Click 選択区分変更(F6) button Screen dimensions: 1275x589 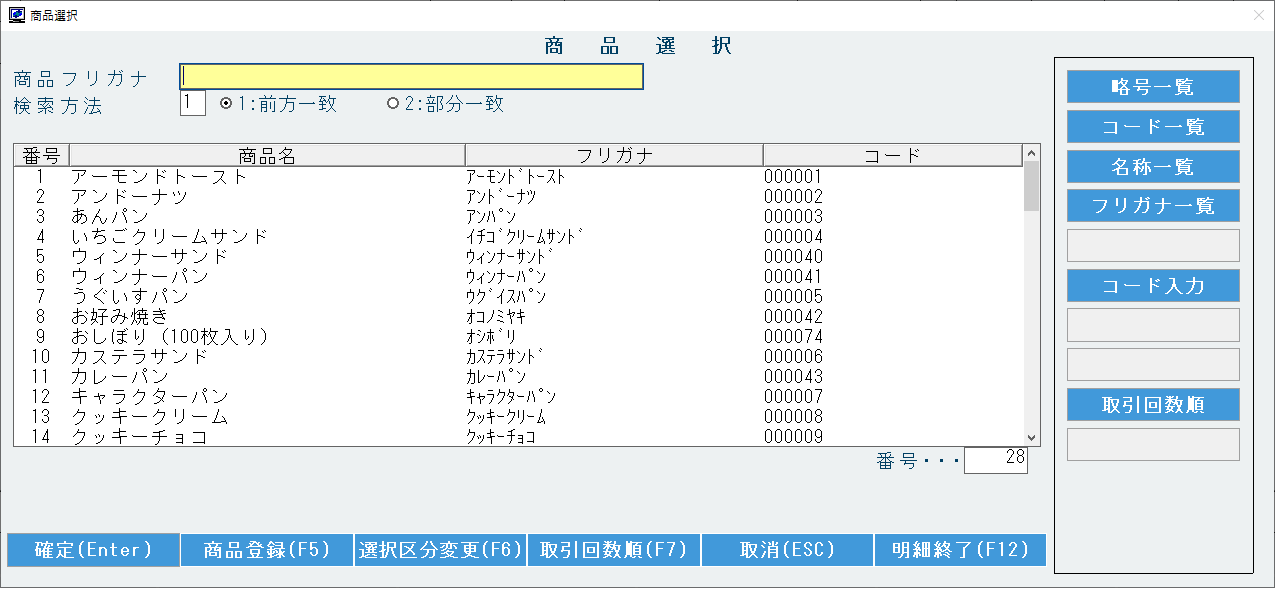[440, 550]
